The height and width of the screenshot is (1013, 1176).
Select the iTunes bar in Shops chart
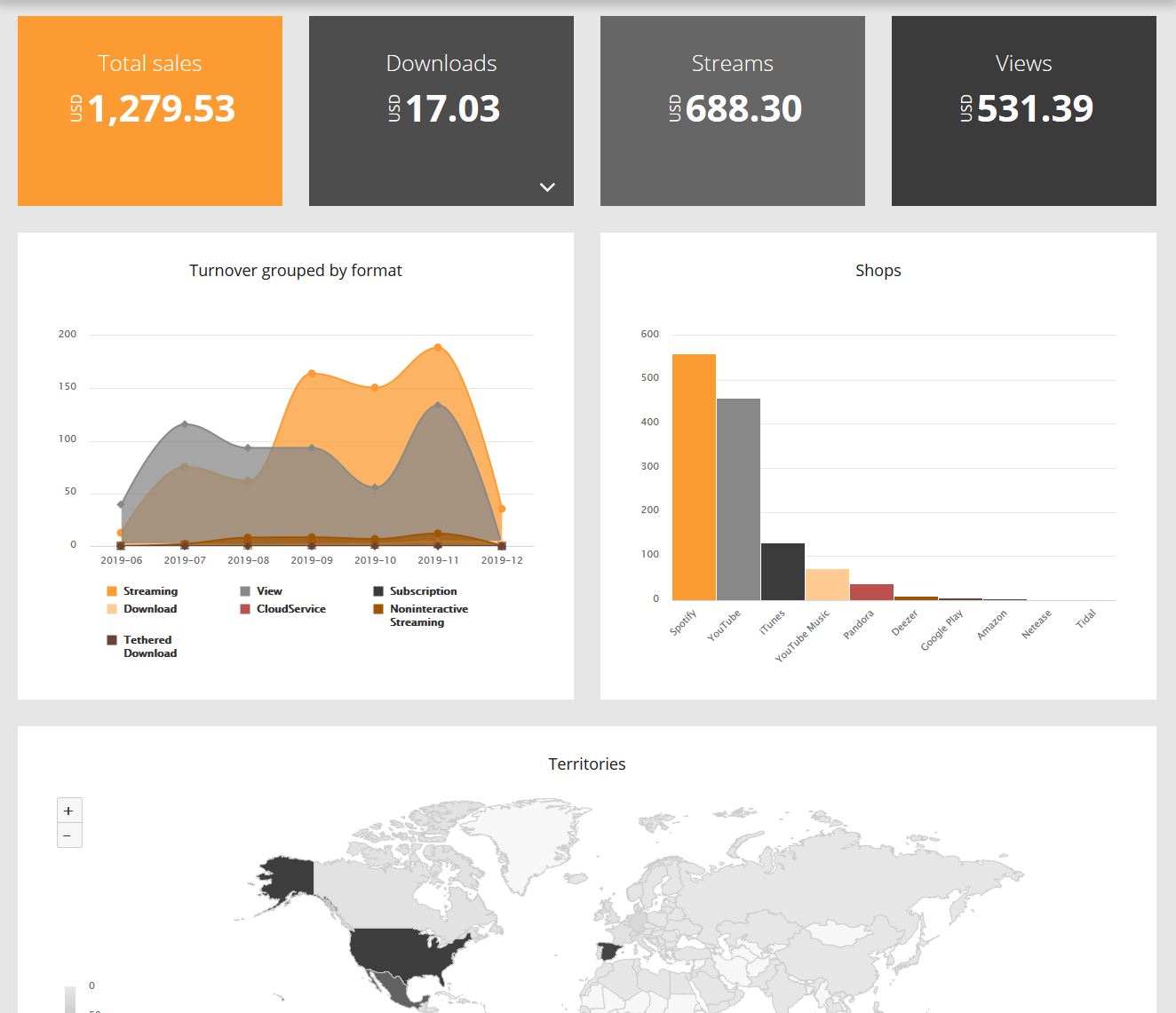click(783, 572)
